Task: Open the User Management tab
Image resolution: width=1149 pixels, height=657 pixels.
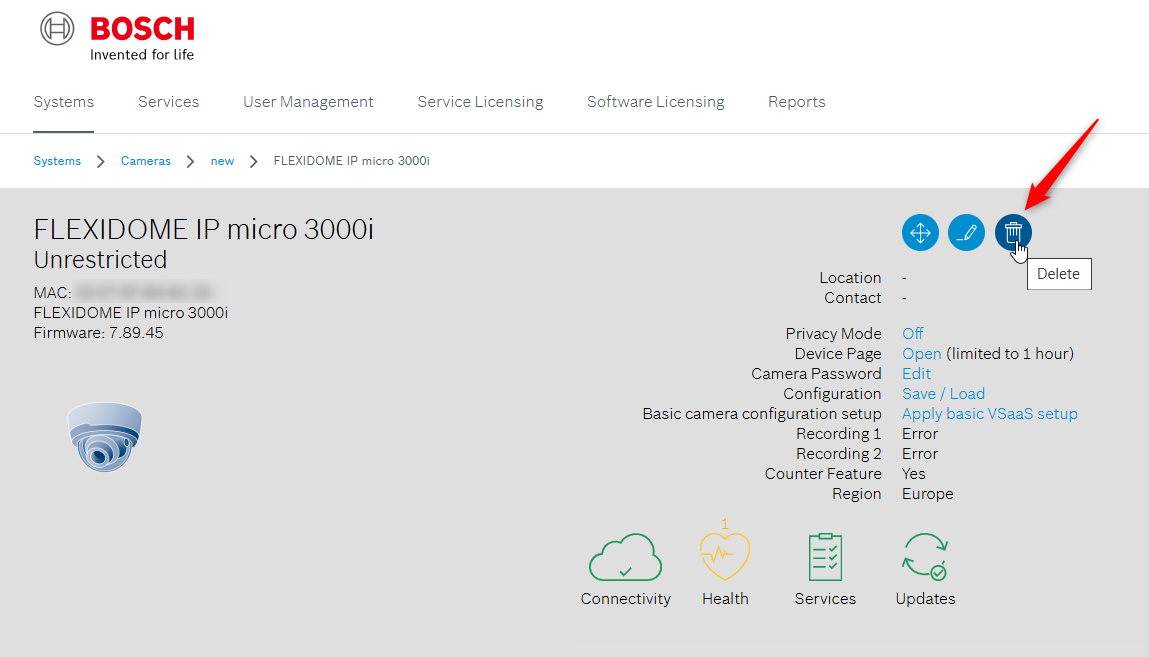Action: 308,102
